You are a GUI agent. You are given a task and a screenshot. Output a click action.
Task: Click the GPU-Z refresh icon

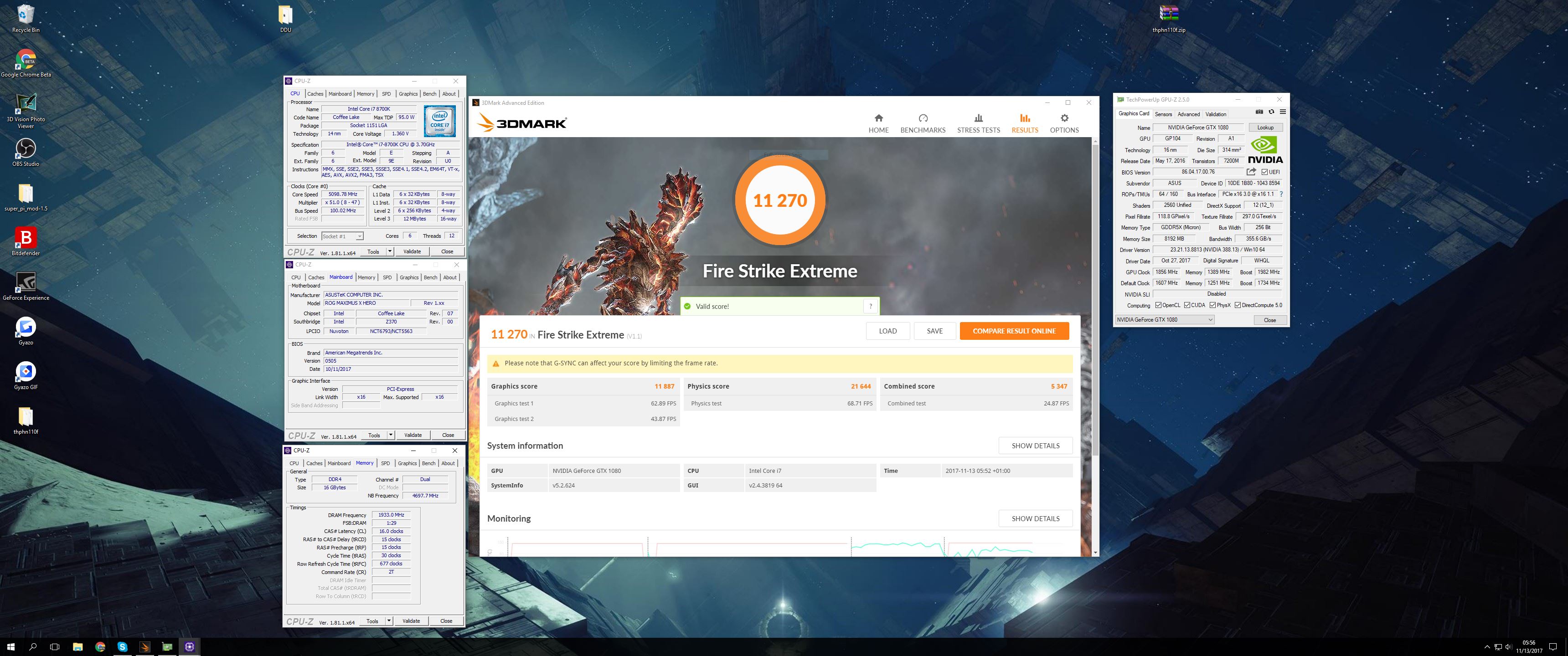1271,112
